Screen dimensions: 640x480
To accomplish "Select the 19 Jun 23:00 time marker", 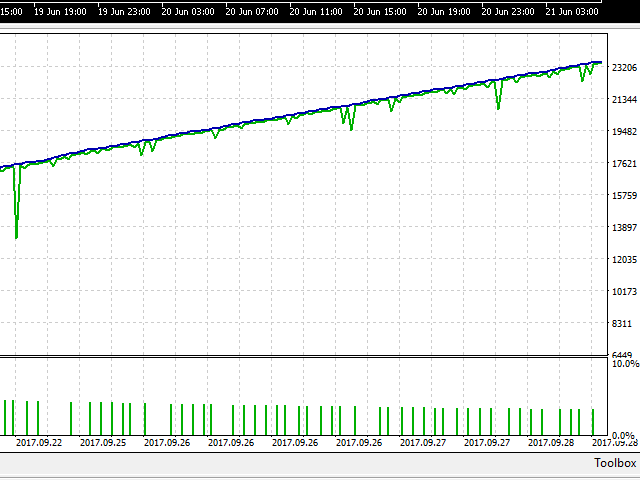I will tap(123, 13).
